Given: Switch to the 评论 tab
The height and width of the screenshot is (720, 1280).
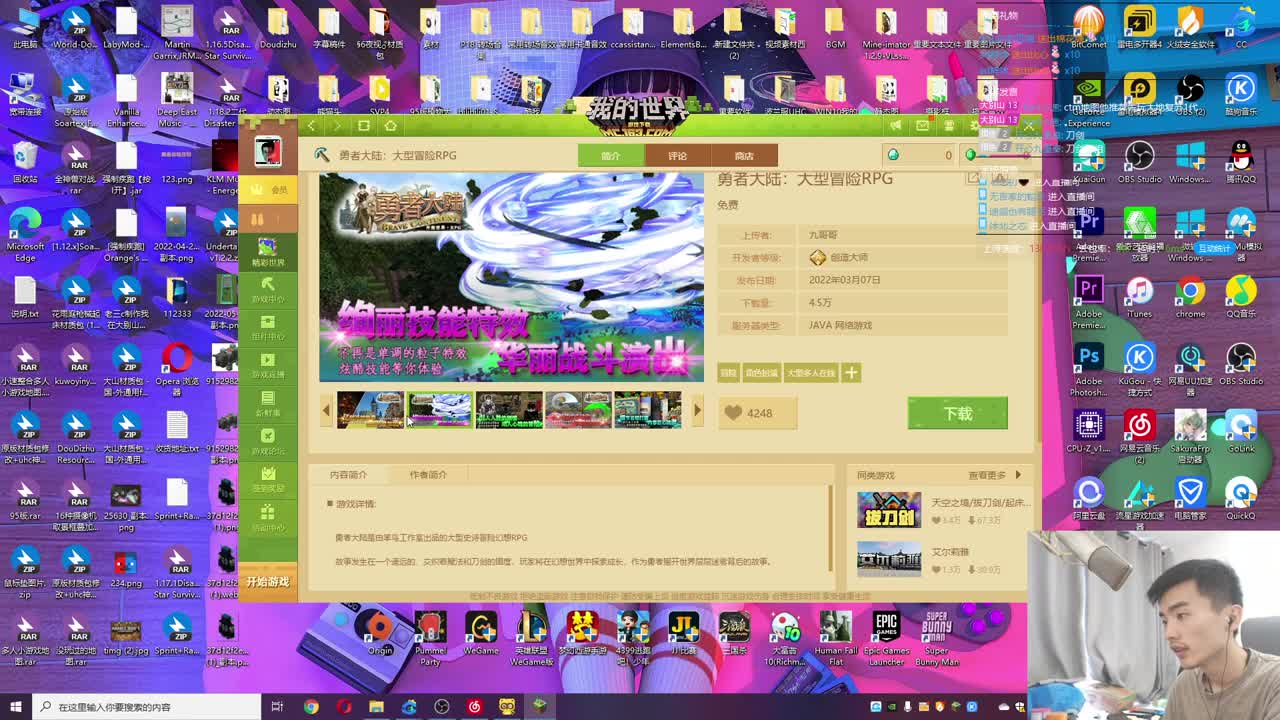Looking at the screenshot, I should pyautogui.click(x=677, y=156).
